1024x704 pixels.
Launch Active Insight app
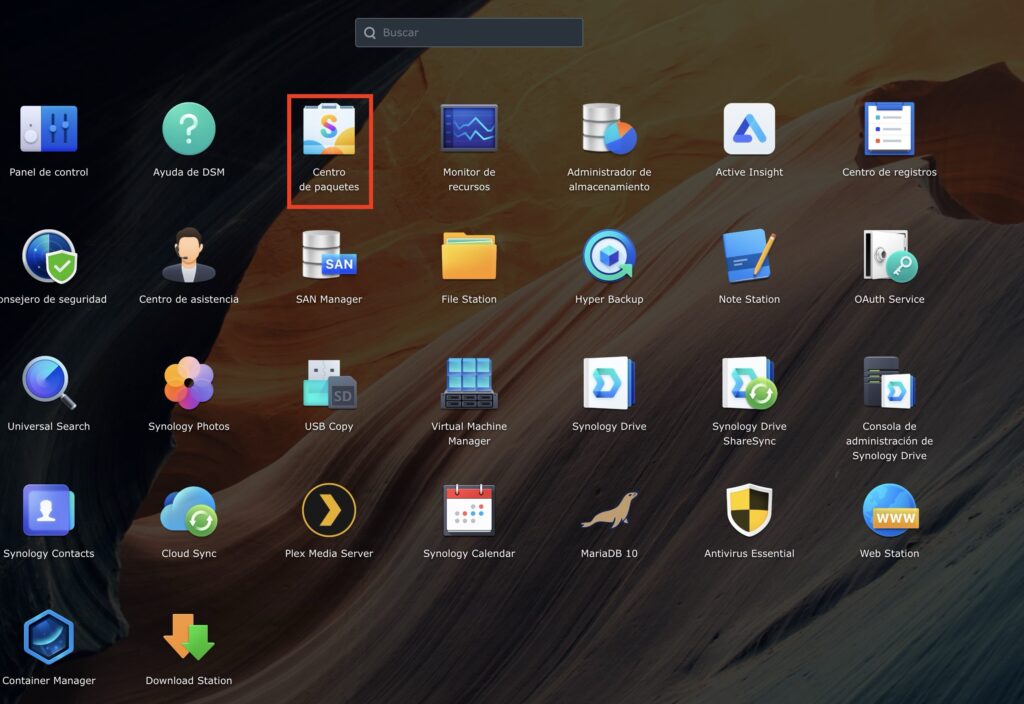pos(749,129)
